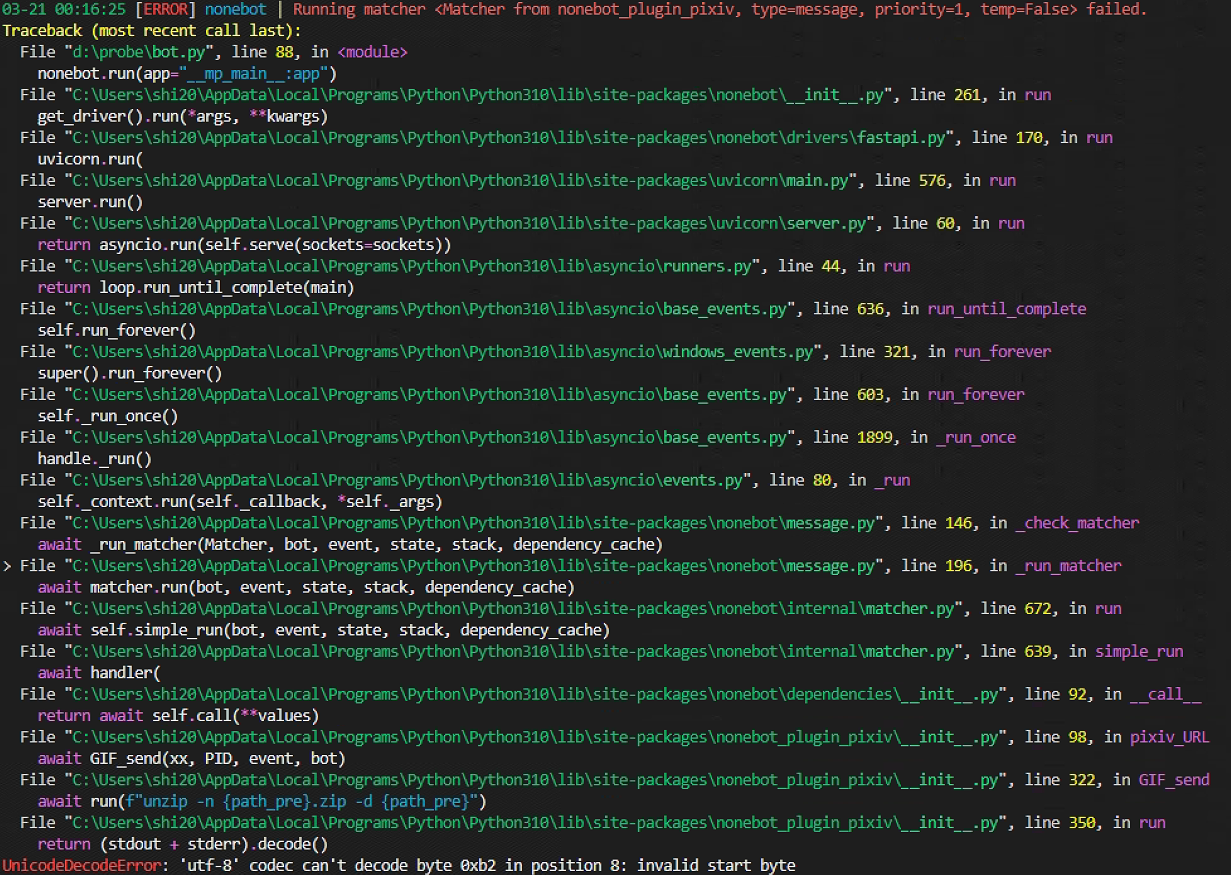
Task: Select the 'handle._run()' code line
Action: click(94, 459)
